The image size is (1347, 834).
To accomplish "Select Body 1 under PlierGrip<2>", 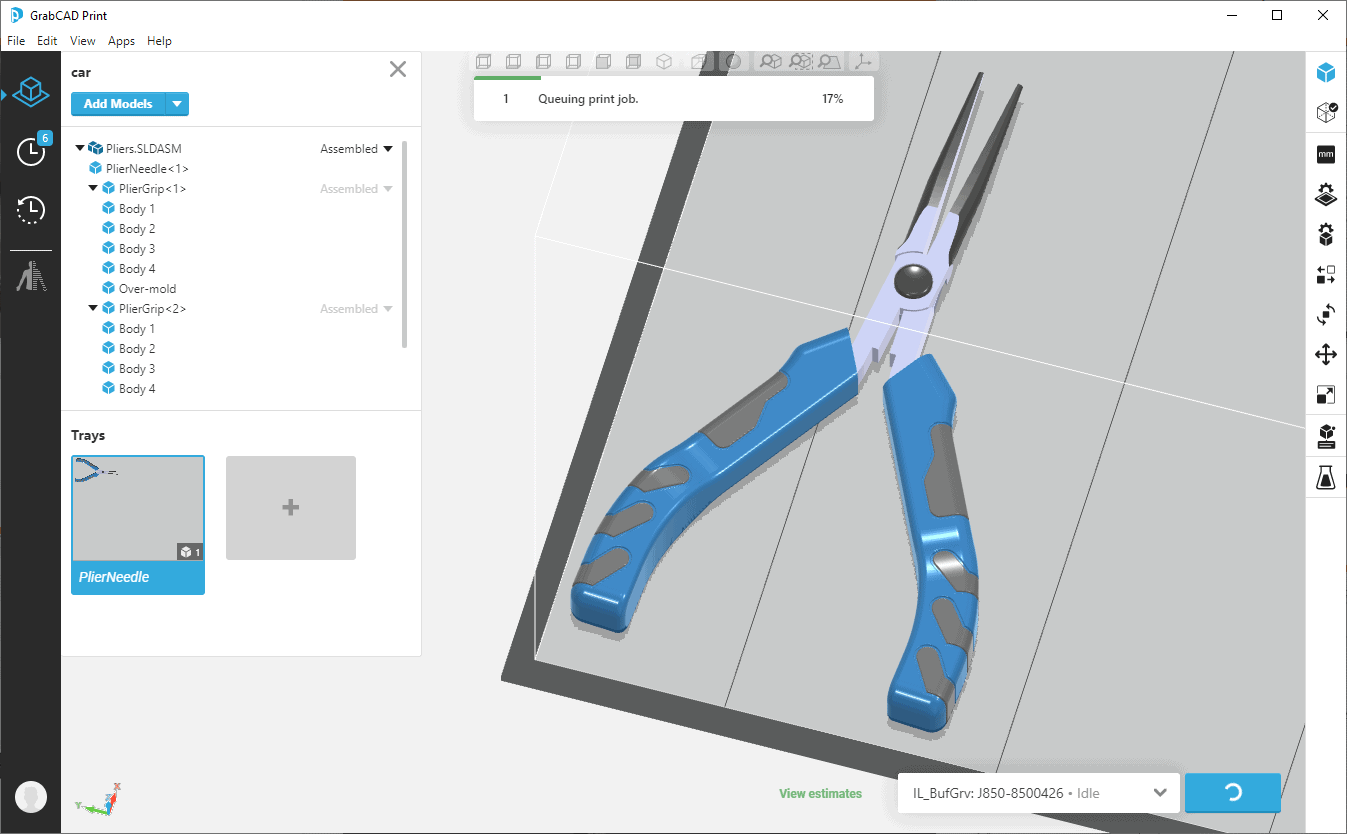I will [137, 329].
